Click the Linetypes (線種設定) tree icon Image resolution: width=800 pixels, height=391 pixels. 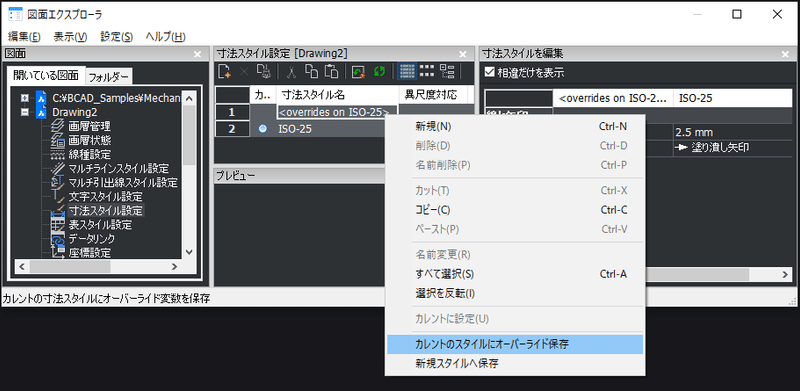pos(58,154)
